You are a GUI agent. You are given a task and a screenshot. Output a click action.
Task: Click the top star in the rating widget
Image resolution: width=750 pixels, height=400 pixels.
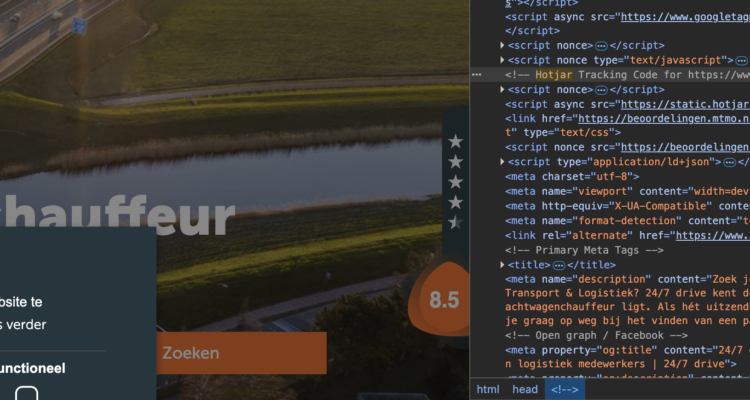point(456,142)
